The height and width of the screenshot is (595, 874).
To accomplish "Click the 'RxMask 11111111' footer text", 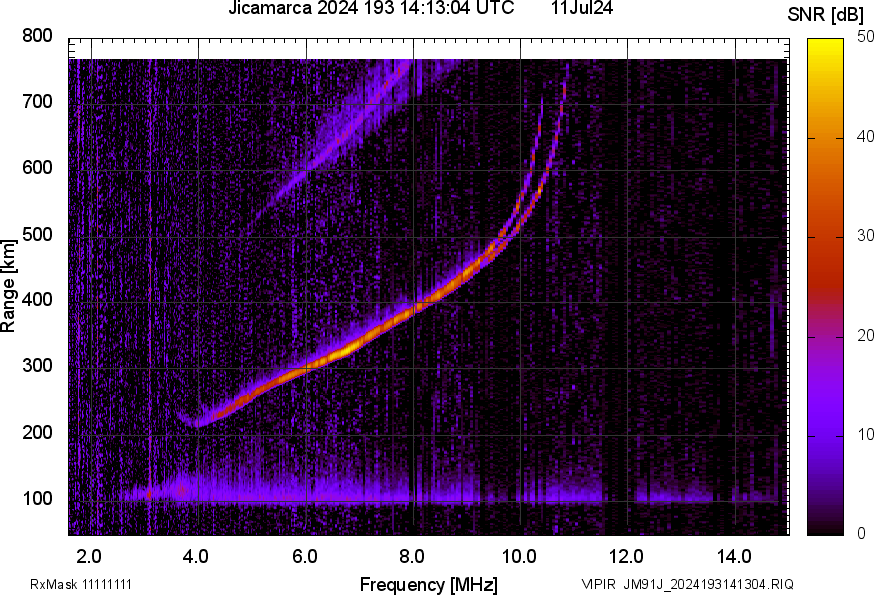I will (x=81, y=584).
